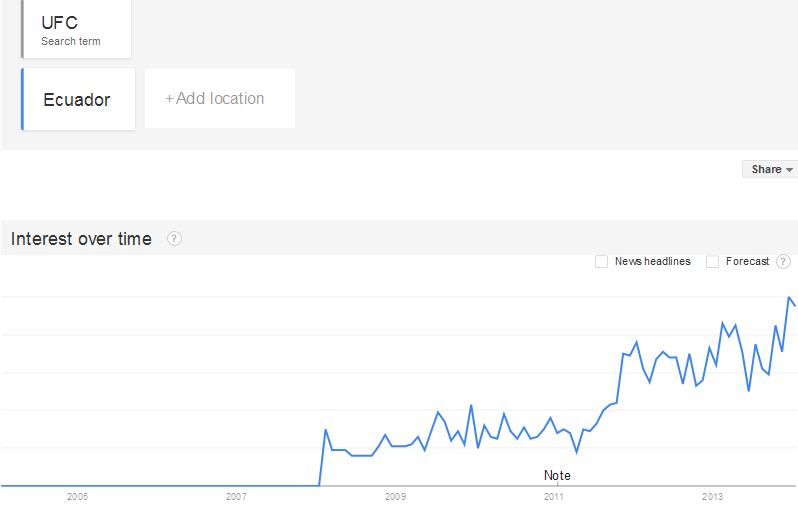Click the help icon beside Interest over time
The image size is (798, 506).
[x=174, y=239]
